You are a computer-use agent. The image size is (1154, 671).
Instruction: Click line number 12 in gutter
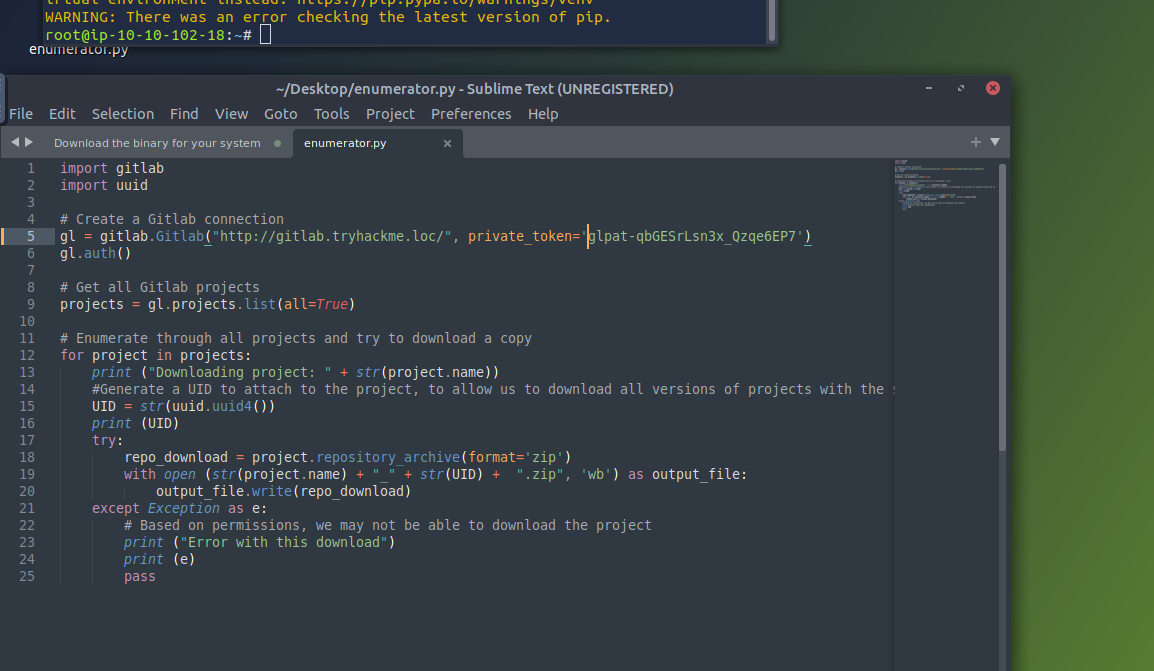[x=27, y=355]
